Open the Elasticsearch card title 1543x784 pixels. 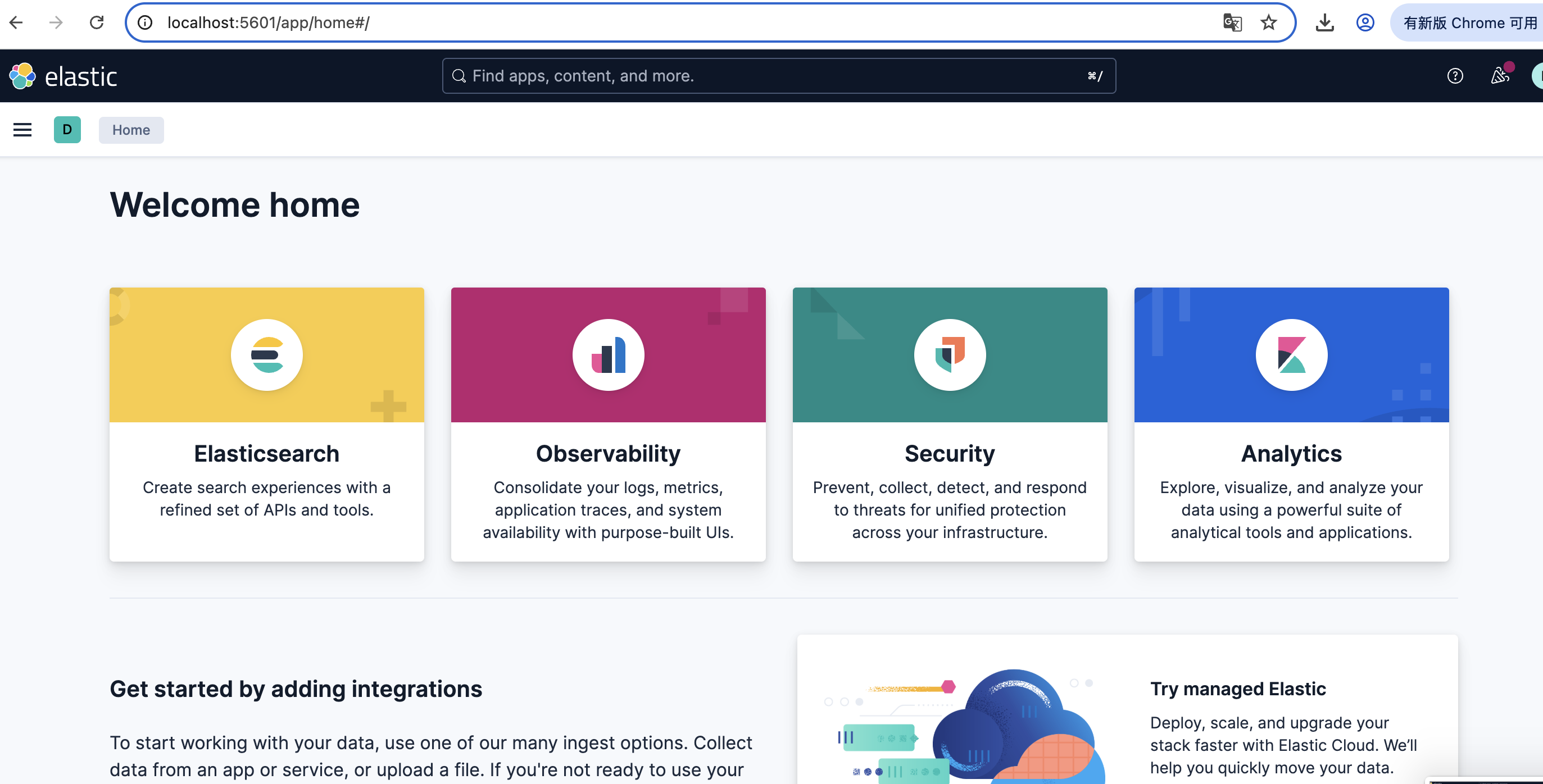point(266,454)
